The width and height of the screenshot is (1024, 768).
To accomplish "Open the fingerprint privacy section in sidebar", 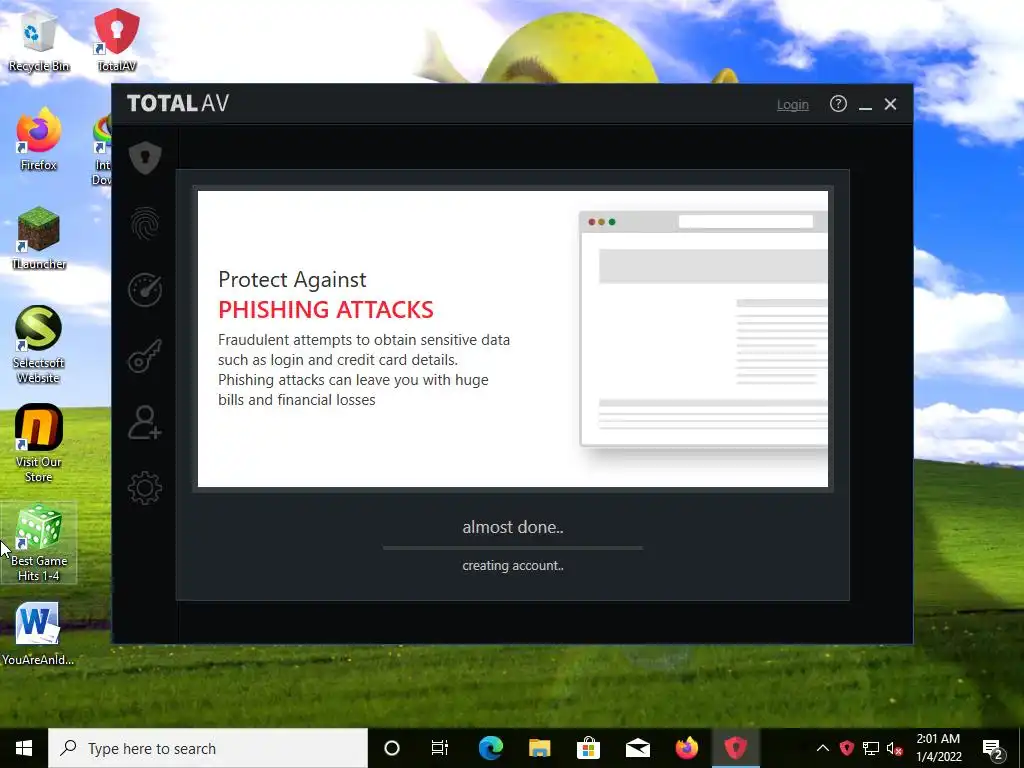I will 145,223.
